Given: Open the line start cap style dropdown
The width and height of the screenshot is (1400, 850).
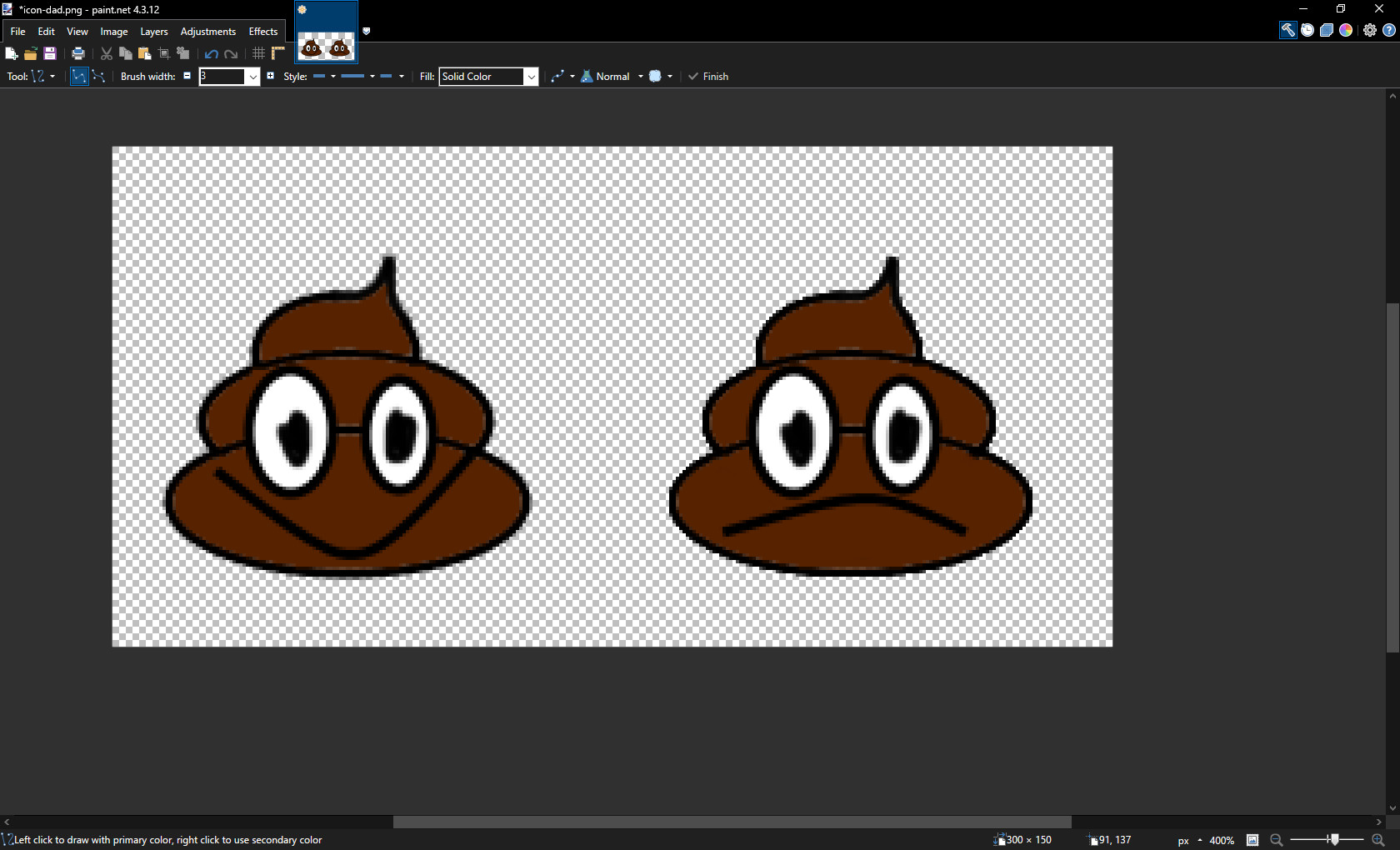Looking at the screenshot, I should (324, 76).
